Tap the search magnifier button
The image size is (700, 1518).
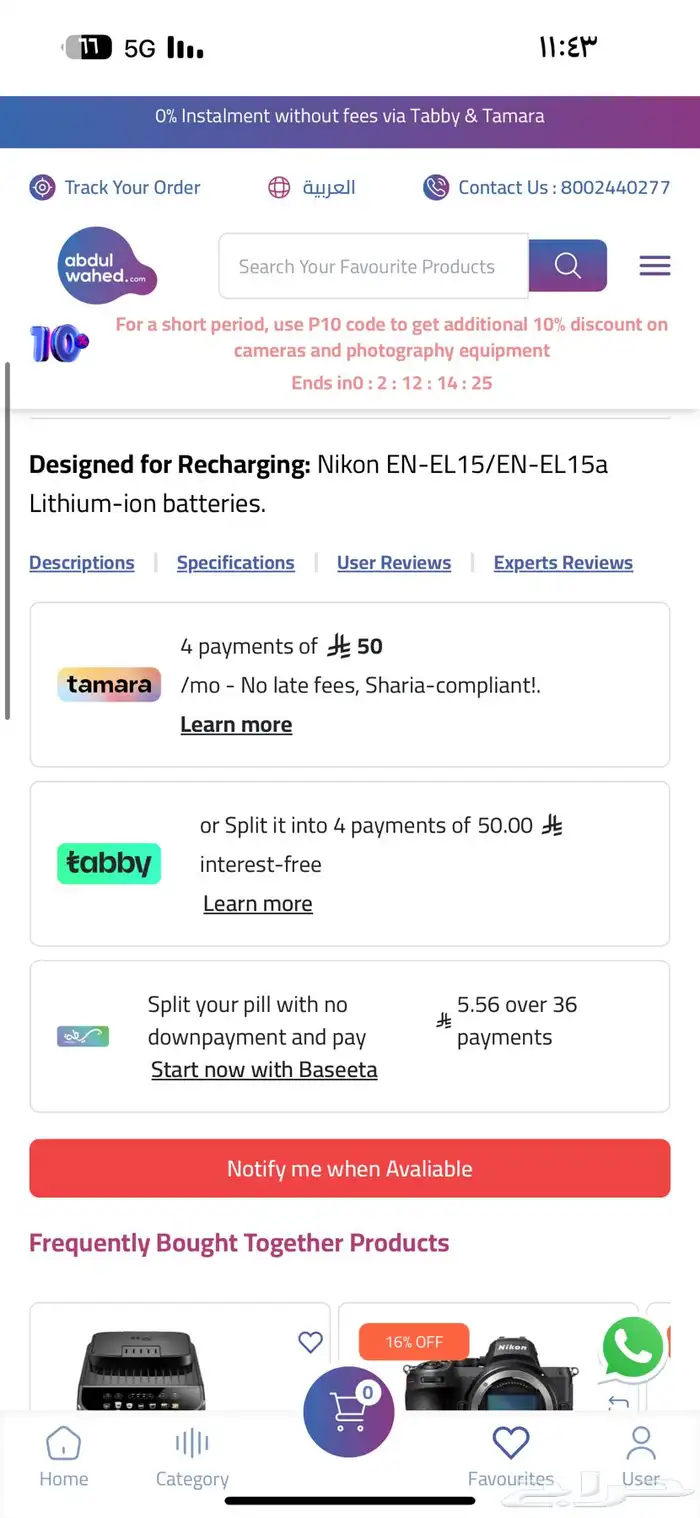point(567,266)
